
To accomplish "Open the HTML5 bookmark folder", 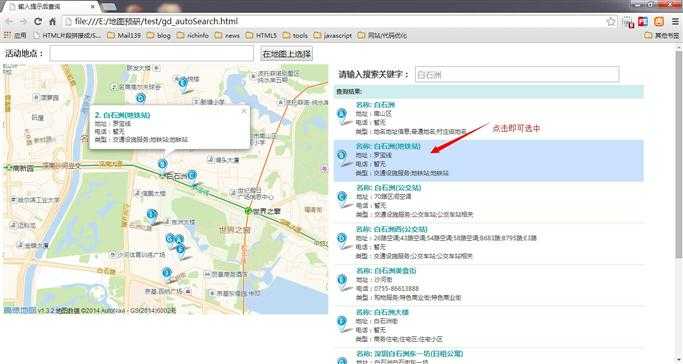I will tap(261, 35).
